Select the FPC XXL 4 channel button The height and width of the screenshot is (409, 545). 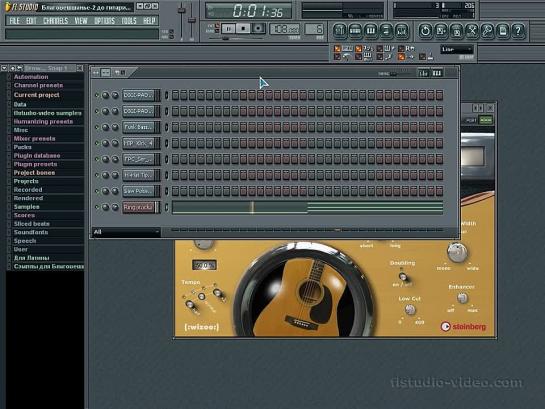pyautogui.click(x=138, y=143)
